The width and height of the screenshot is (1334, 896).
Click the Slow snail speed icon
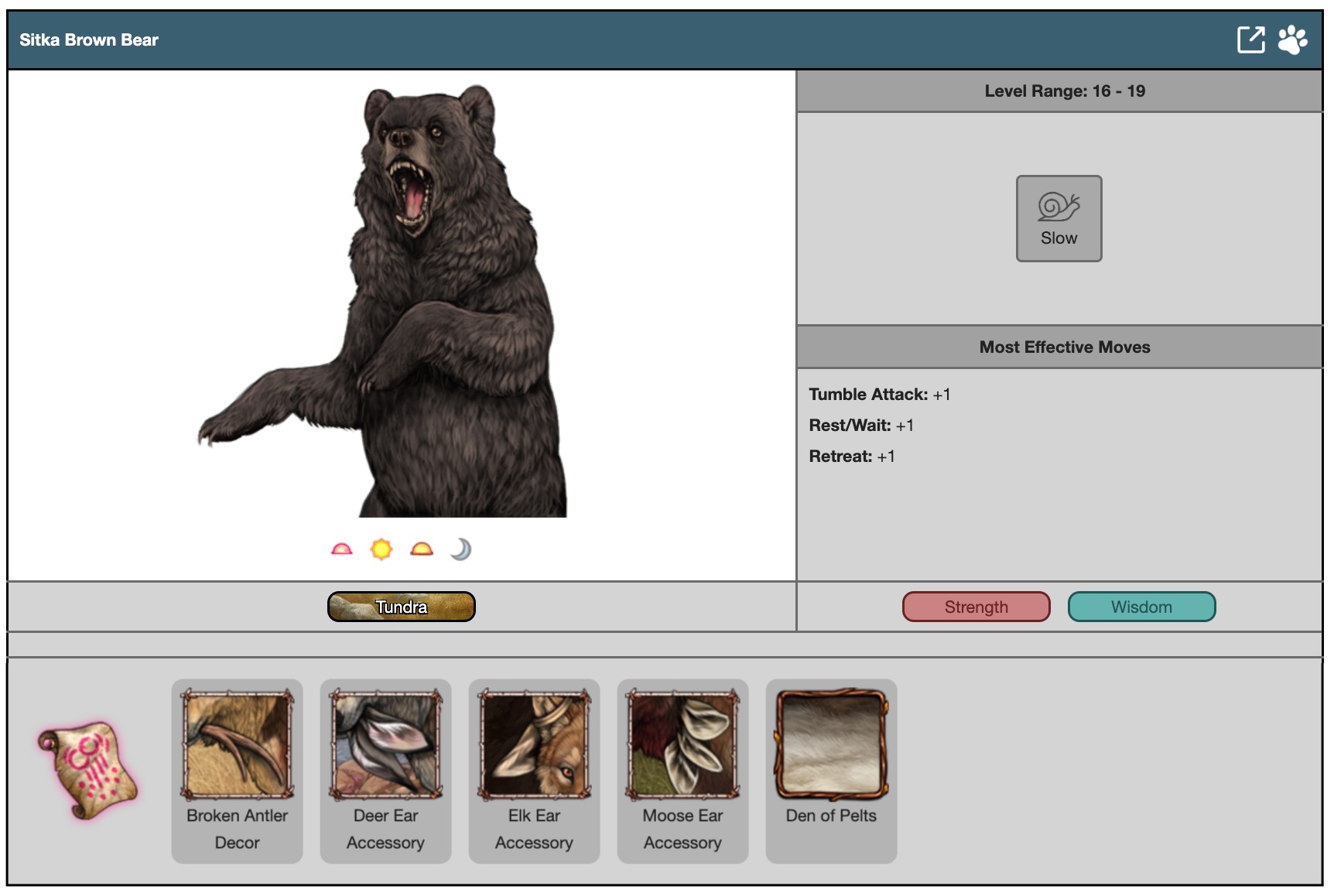(1059, 218)
